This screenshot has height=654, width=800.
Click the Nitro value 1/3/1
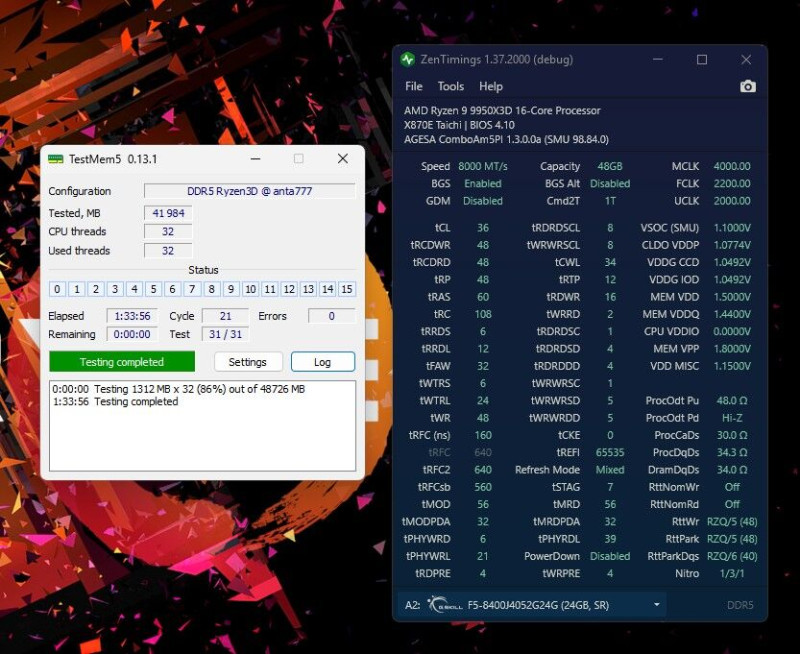pos(732,573)
